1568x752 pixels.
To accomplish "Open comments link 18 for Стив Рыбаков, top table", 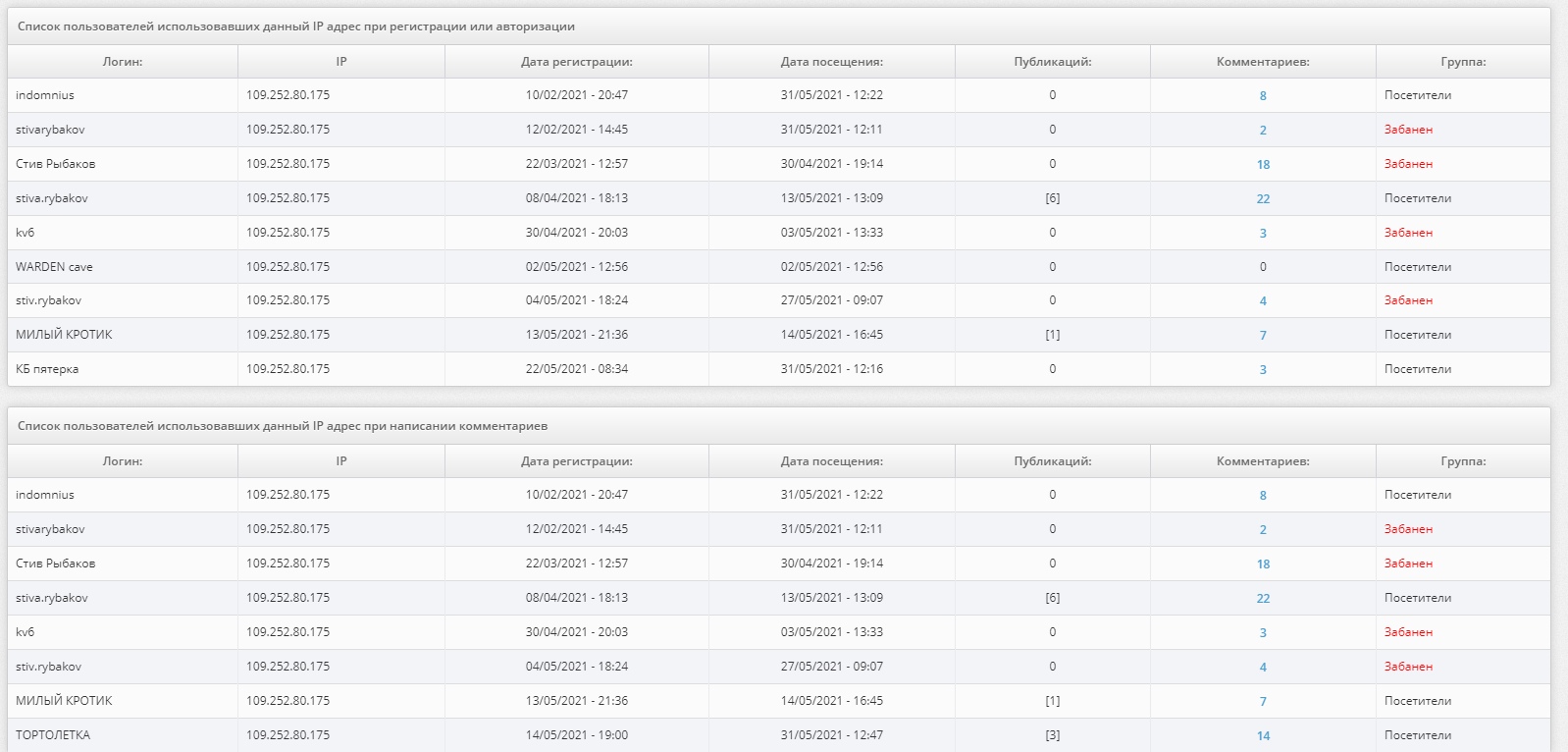I will pyautogui.click(x=1263, y=165).
